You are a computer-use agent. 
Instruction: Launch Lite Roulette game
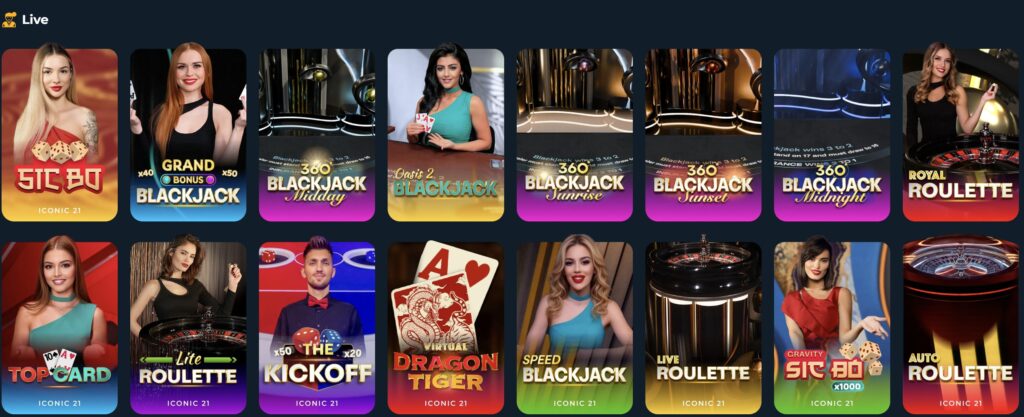coord(188,328)
